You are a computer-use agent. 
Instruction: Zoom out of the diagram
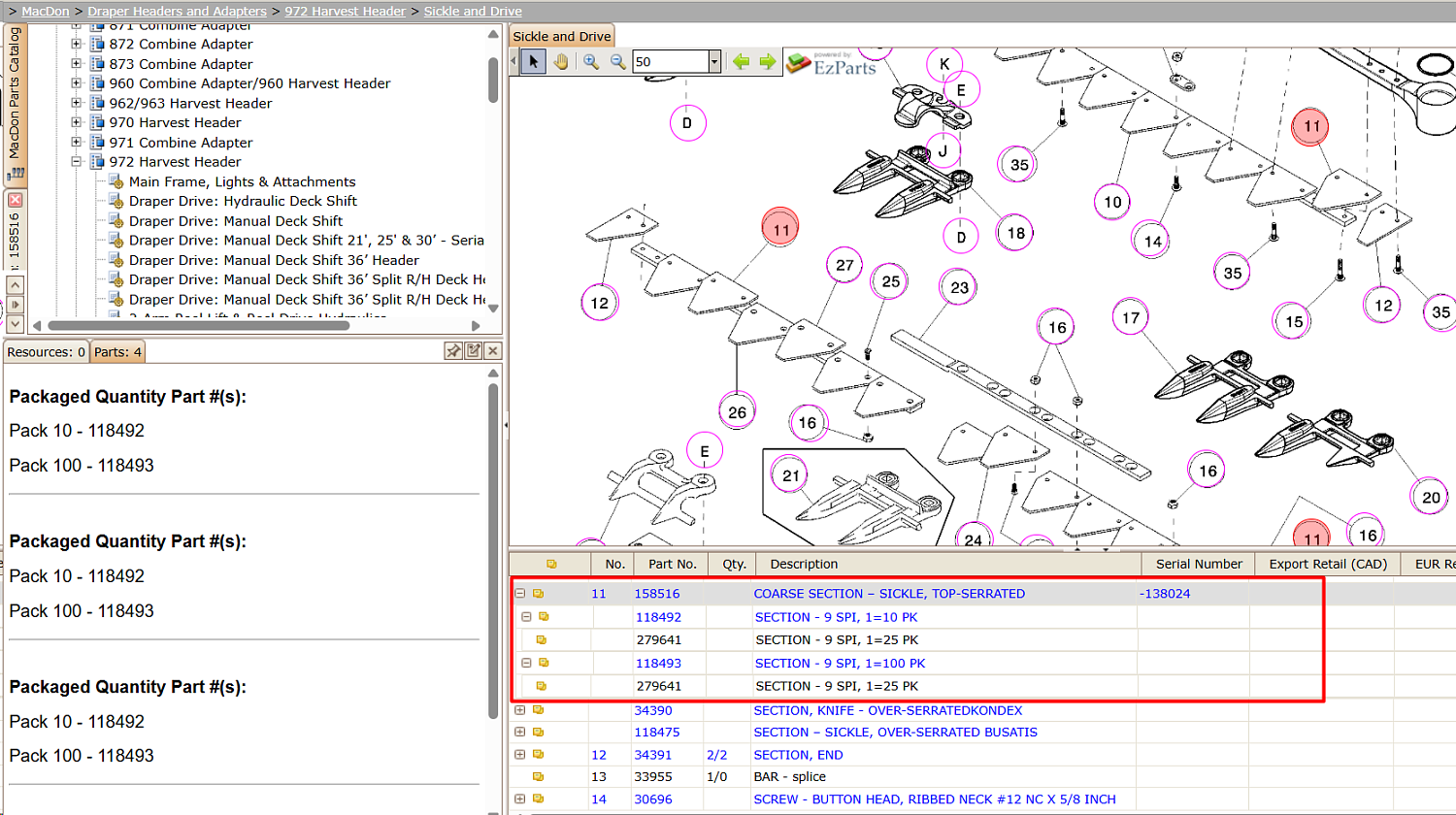(617, 61)
